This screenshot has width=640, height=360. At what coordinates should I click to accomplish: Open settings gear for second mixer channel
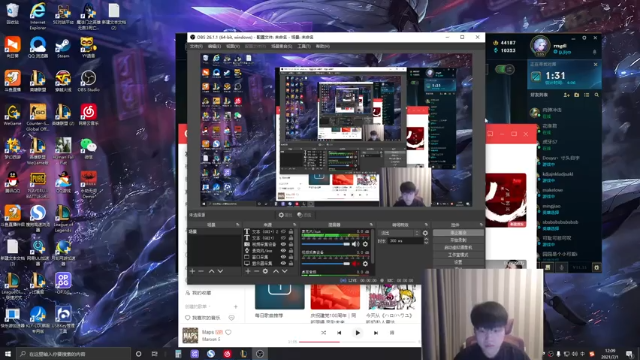click(365, 264)
